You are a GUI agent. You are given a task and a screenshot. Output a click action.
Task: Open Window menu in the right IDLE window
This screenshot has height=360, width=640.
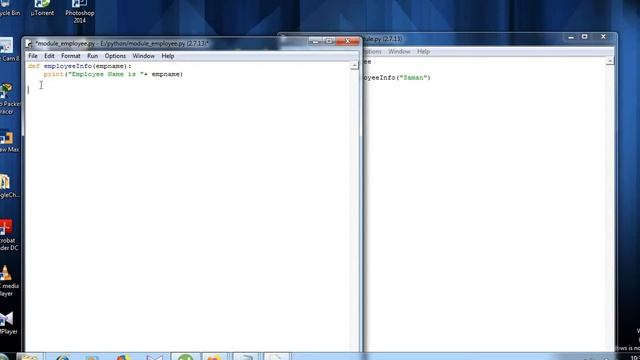pyautogui.click(x=399, y=51)
